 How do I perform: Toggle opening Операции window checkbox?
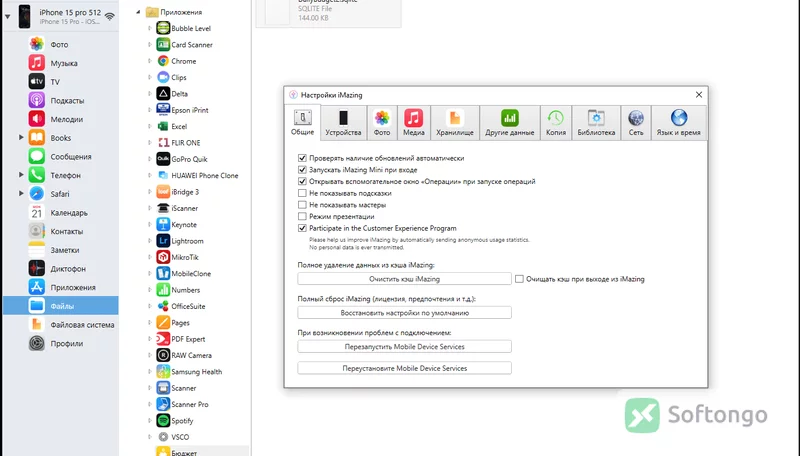pos(302,182)
